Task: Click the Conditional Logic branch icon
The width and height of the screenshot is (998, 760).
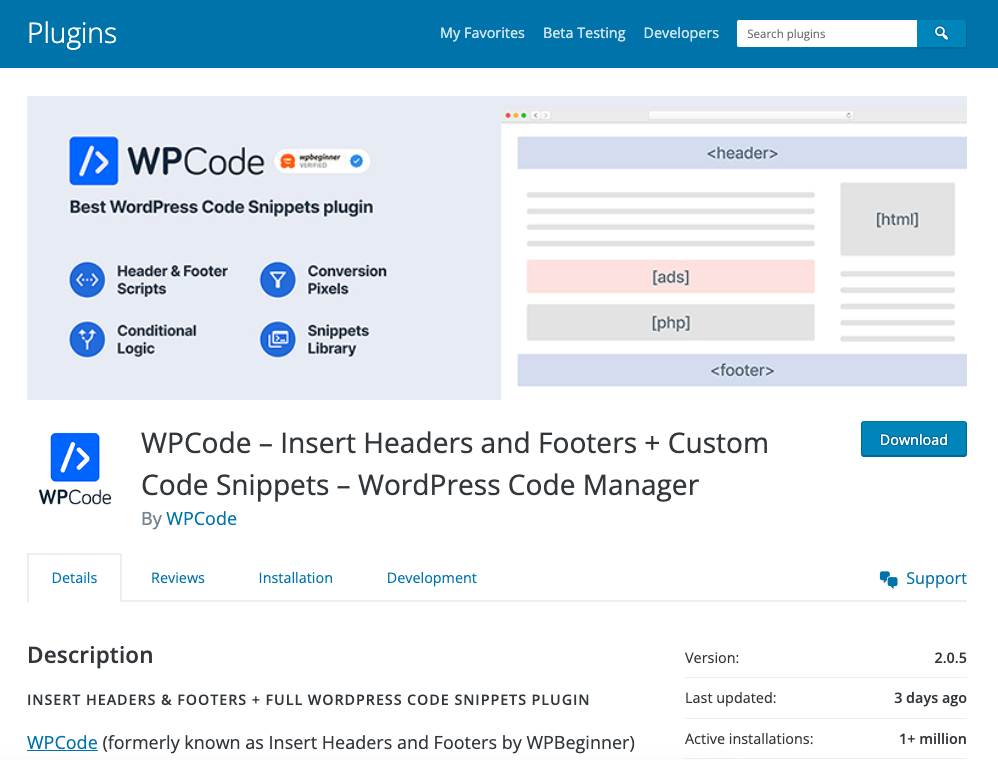Action: [x=87, y=340]
